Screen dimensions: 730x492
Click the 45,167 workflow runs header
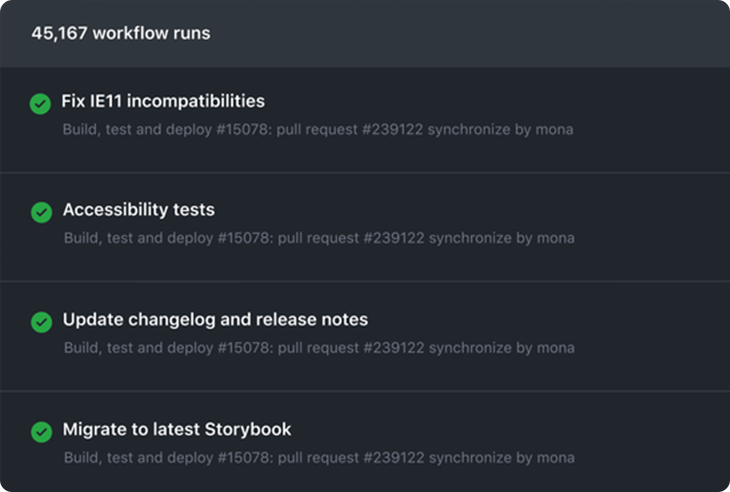pos(121,33)
